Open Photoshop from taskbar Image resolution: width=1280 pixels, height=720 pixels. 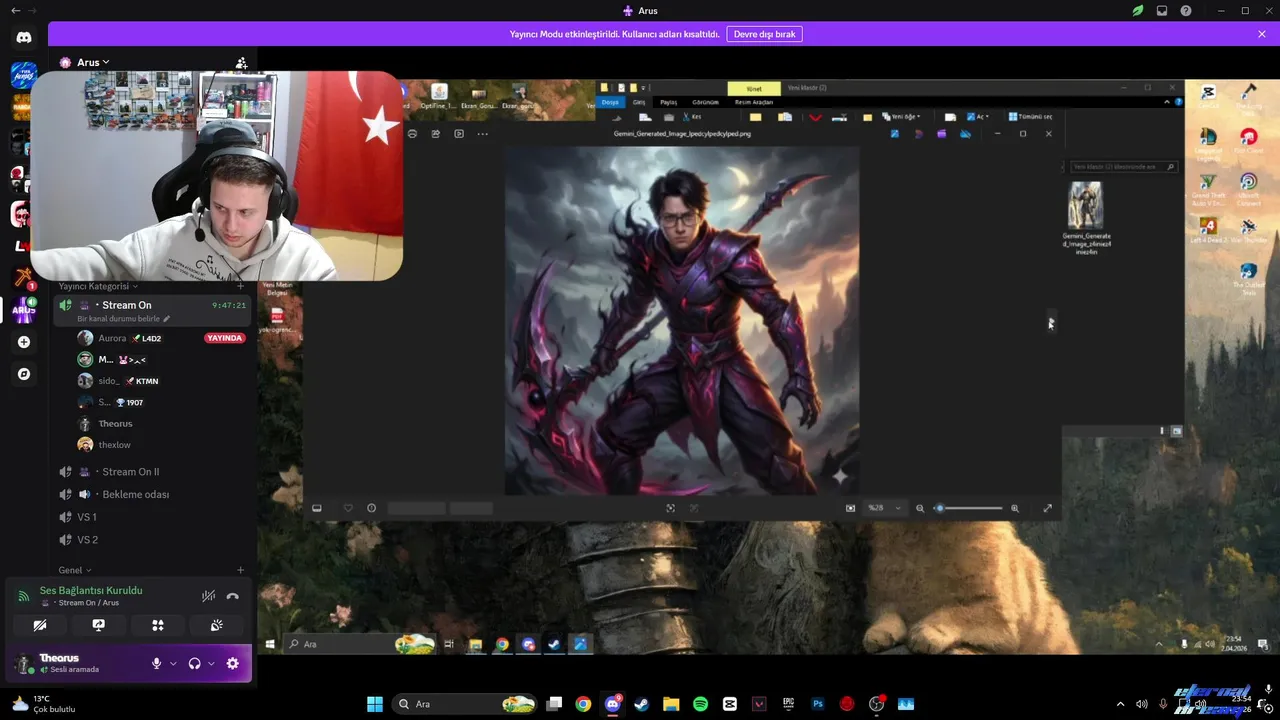[x=818, y=704]
